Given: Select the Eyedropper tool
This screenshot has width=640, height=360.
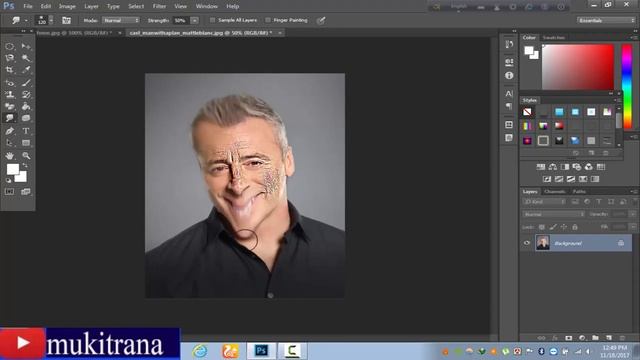Looking at the screenshot, I should (26, 70).
